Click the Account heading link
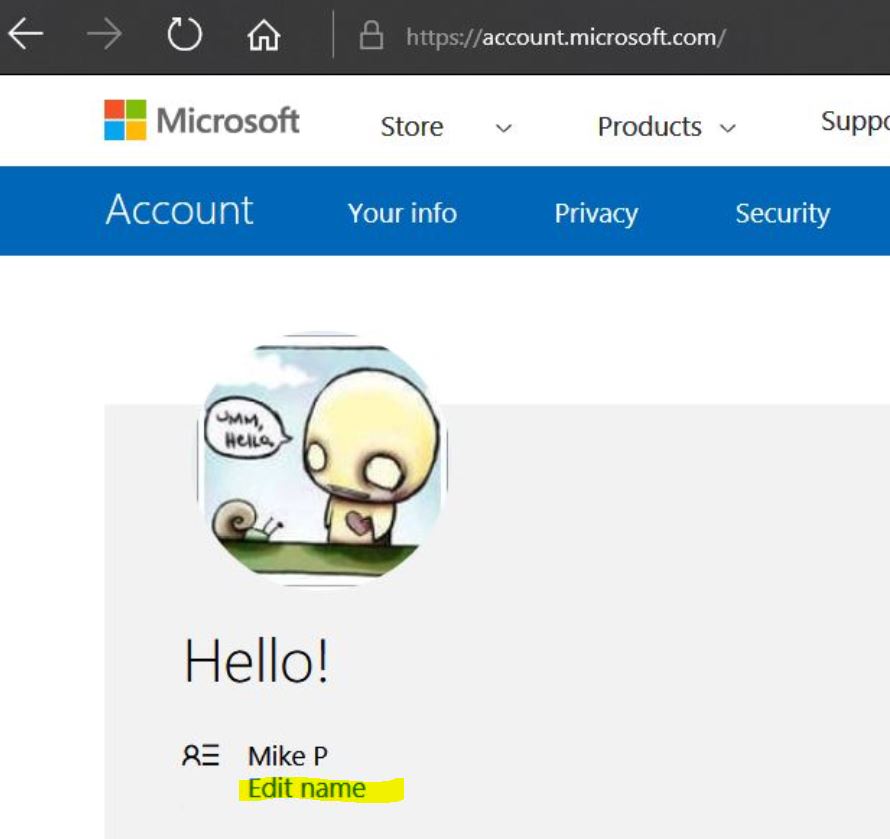 179,210
